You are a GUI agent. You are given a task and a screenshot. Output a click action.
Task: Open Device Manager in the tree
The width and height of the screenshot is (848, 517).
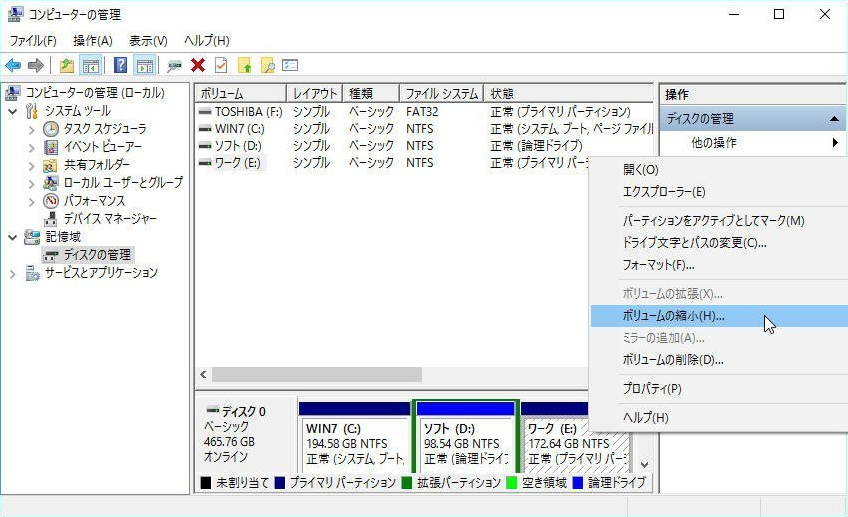coord(110,218)
